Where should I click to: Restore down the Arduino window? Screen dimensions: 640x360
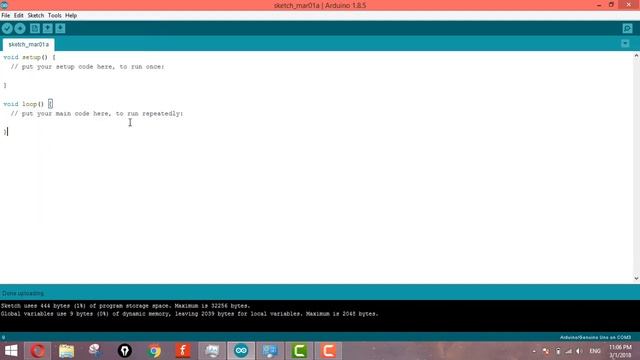tap(611, 5)
